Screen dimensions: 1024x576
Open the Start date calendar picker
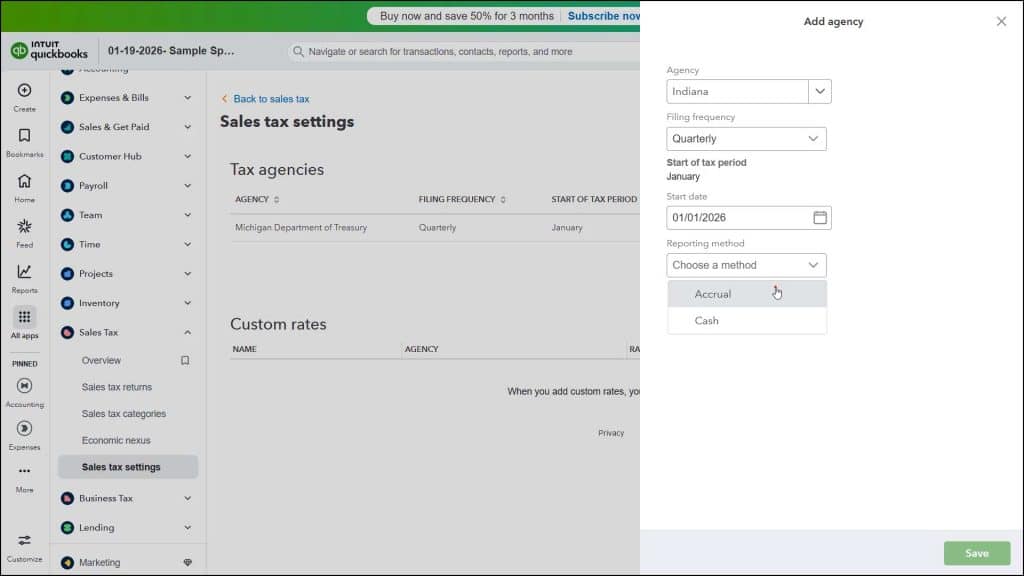pos(820,217)
